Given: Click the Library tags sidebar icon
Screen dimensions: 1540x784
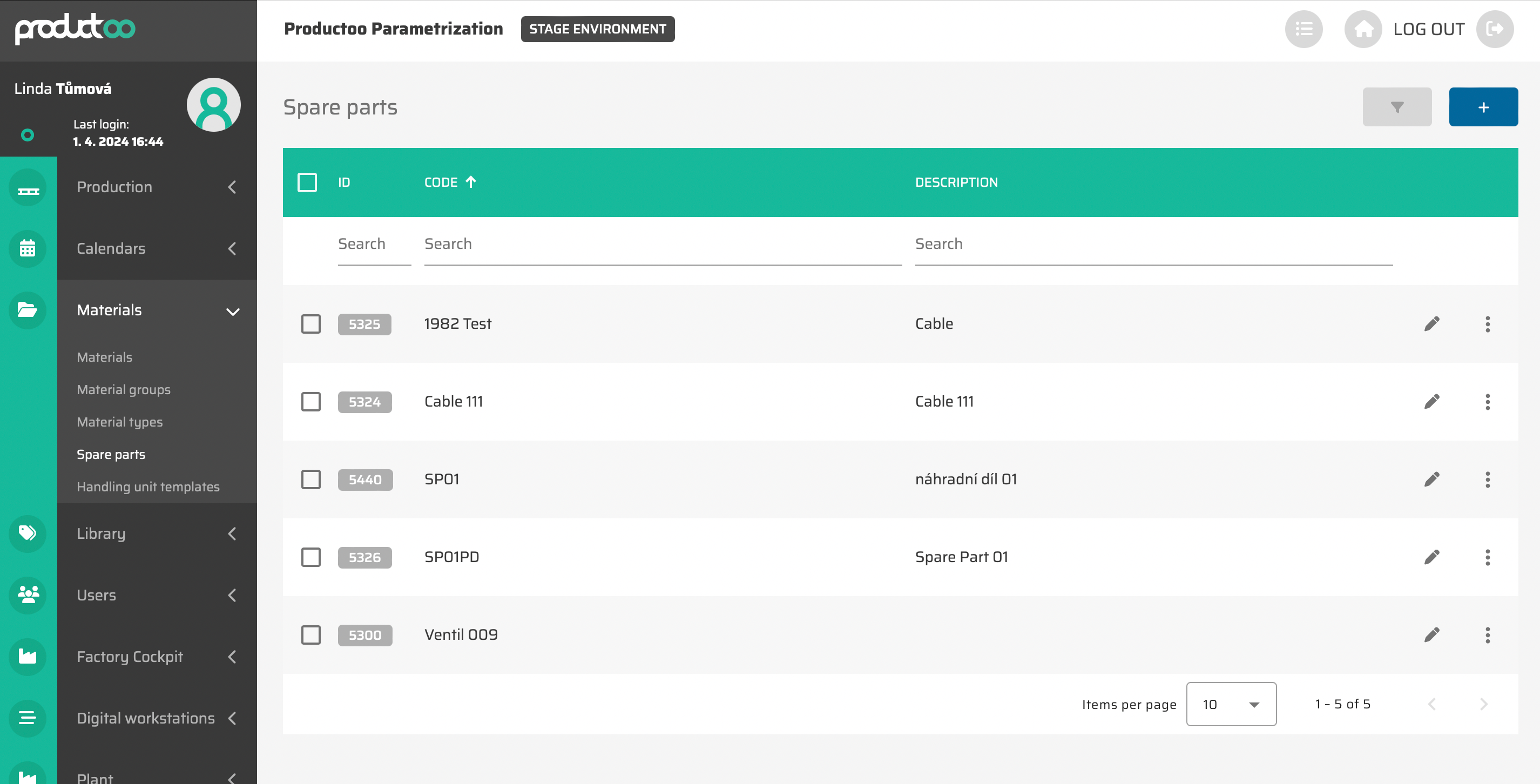Looking at the screenshot, I should point(28,533).
